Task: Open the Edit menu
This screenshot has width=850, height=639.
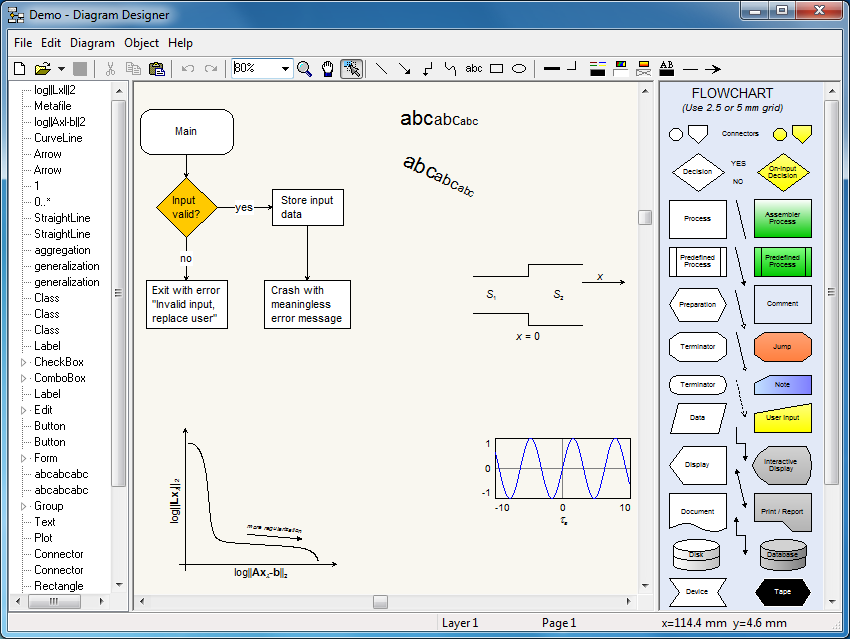Action: coord(51,43)
